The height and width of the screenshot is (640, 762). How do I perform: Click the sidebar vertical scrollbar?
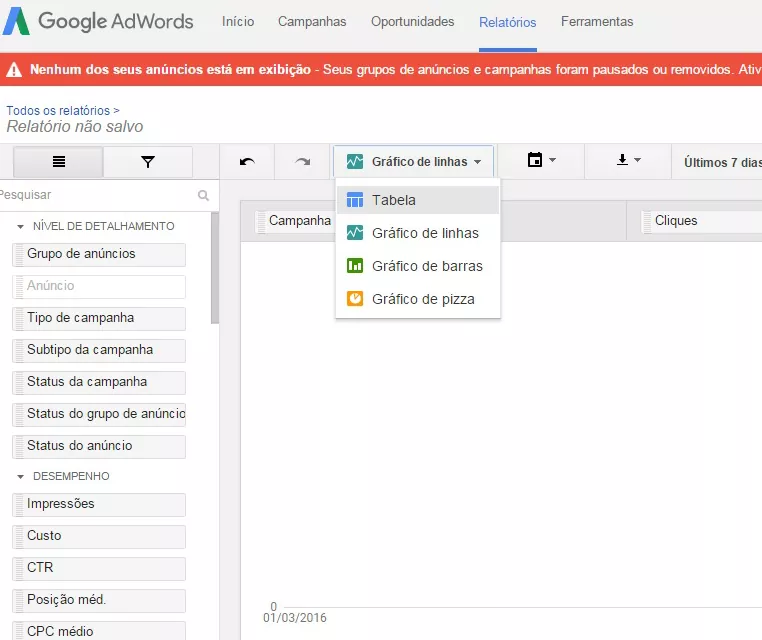click(215, 268)
